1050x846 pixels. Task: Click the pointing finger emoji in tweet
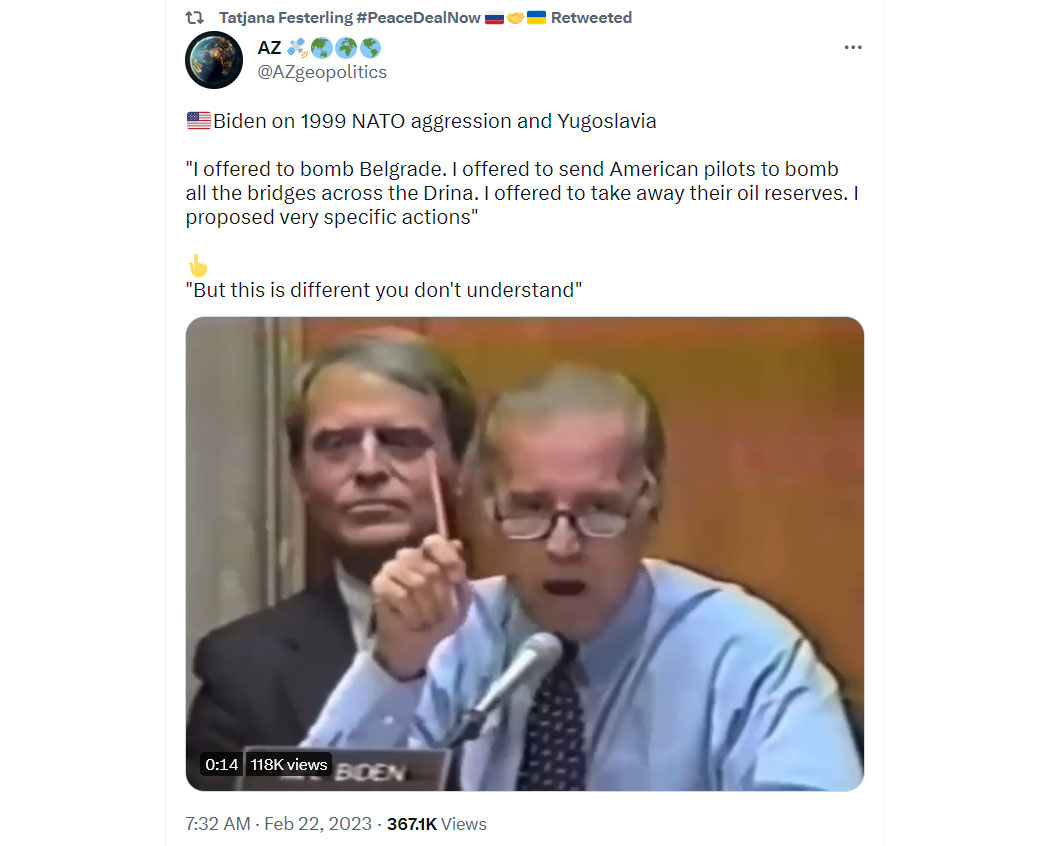[198, 266]
